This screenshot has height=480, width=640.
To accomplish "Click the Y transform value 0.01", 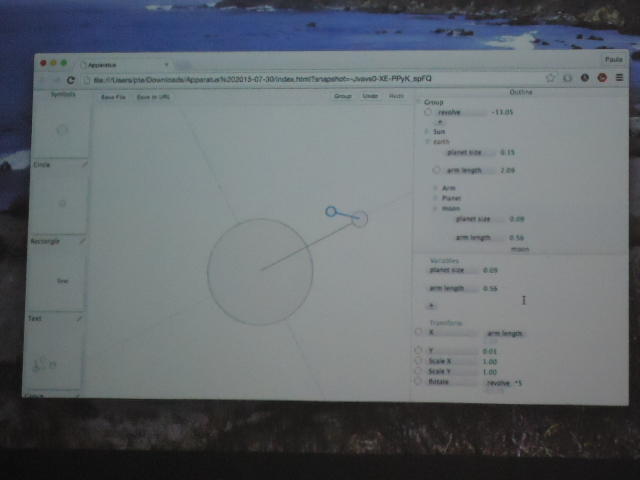I will pos(489,351).
